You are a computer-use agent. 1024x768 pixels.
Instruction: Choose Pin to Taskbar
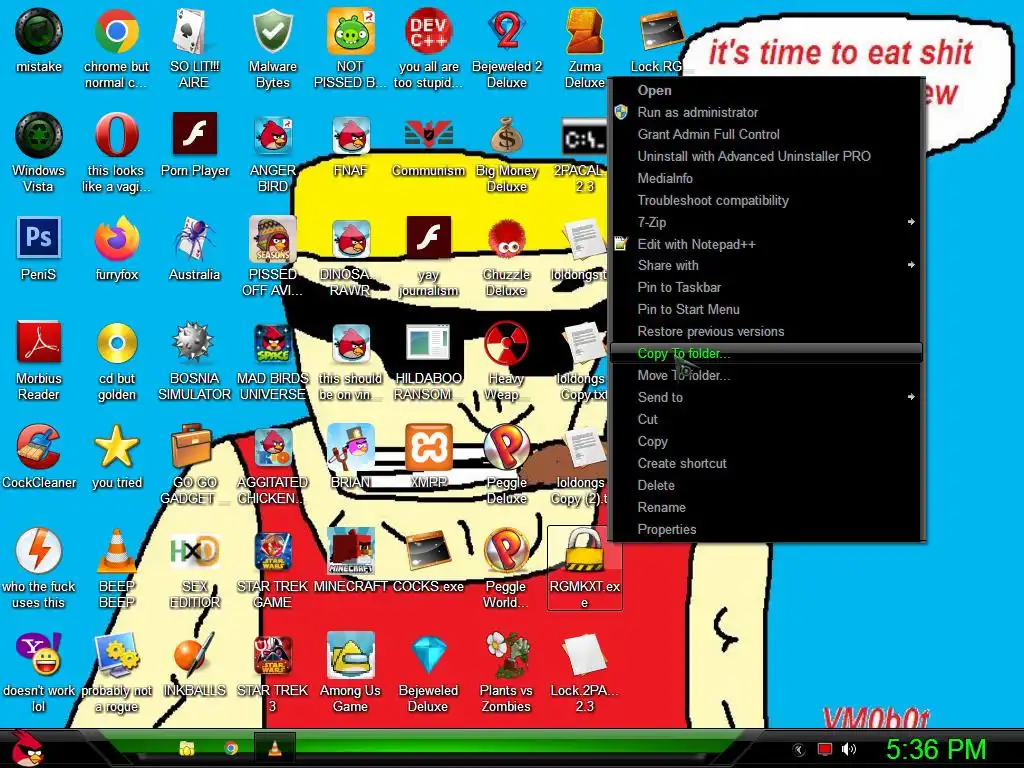[x=767, y=287]
